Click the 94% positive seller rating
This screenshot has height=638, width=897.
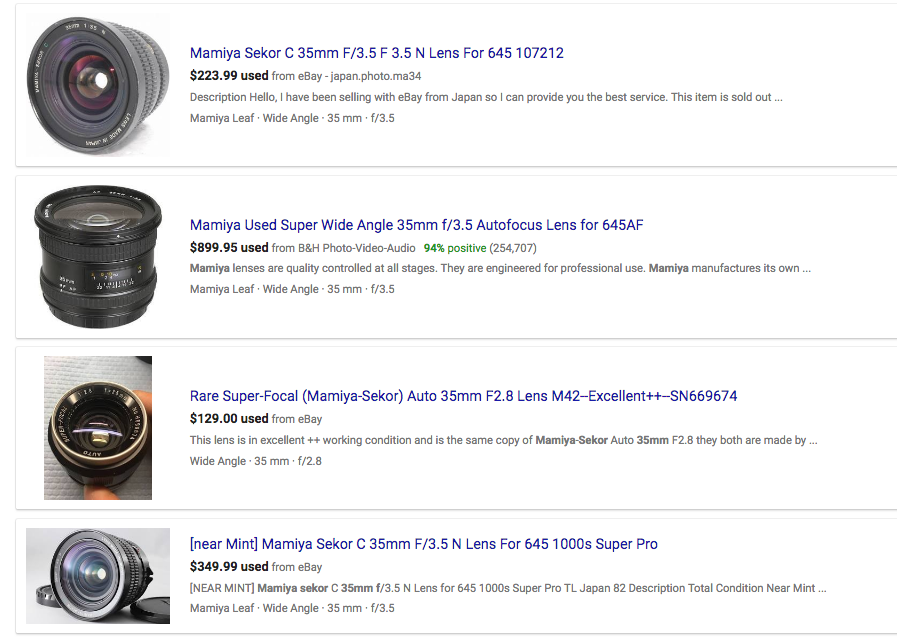(455, 248)
